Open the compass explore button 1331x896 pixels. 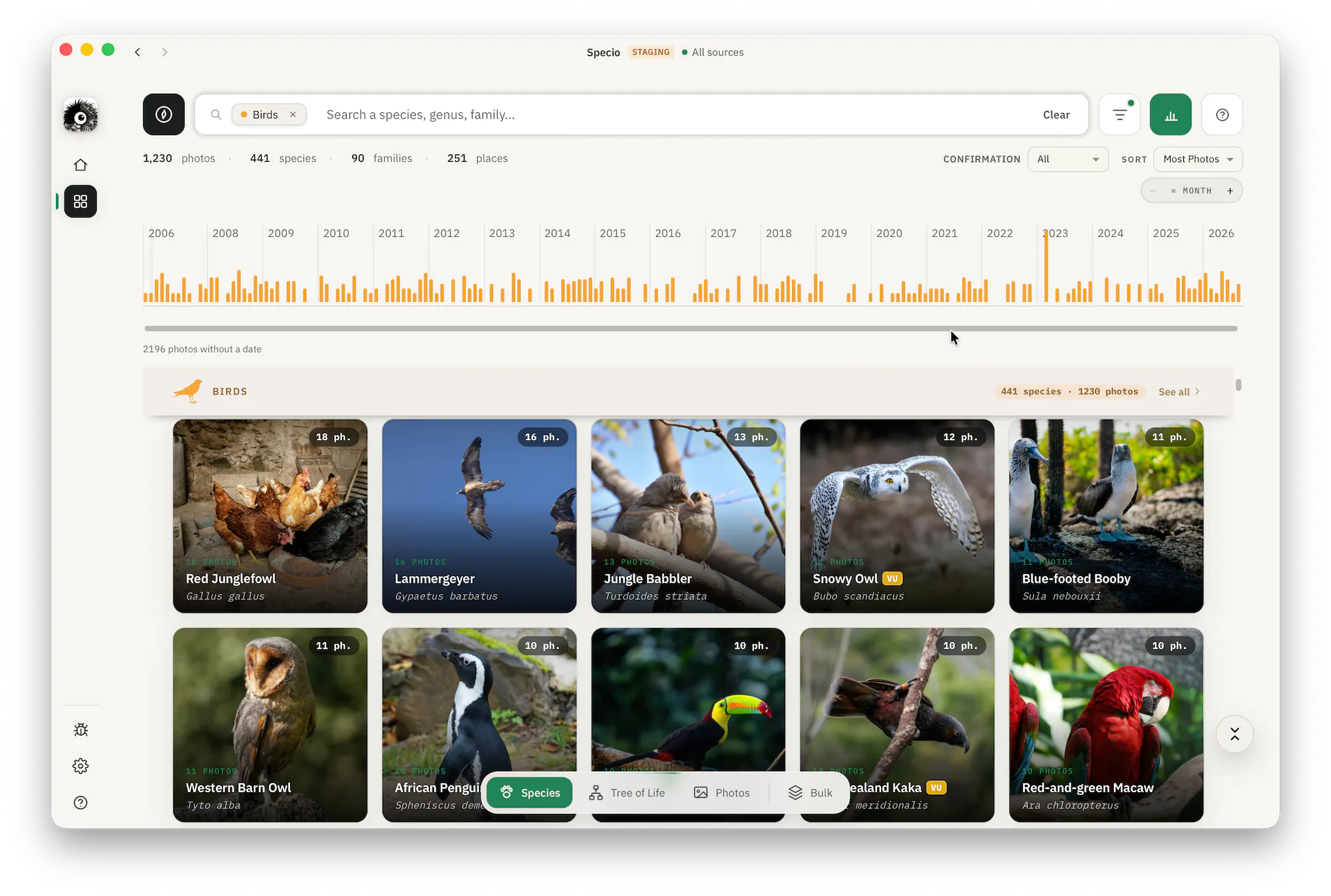[164, 114]
